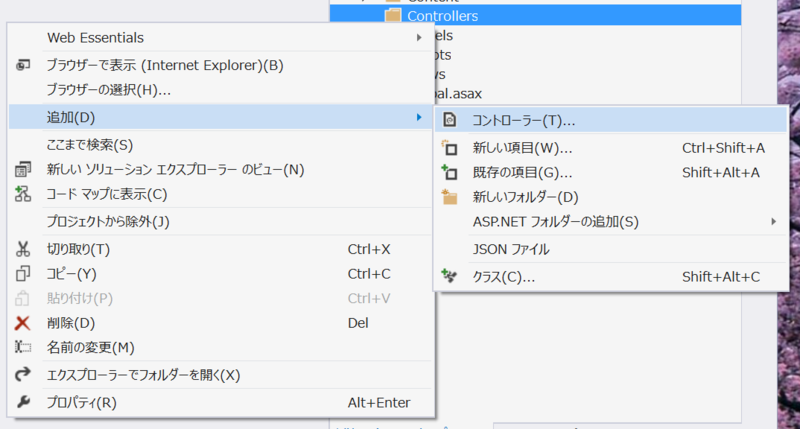
Task: Click the scissors cut icon
Action: 23,249
